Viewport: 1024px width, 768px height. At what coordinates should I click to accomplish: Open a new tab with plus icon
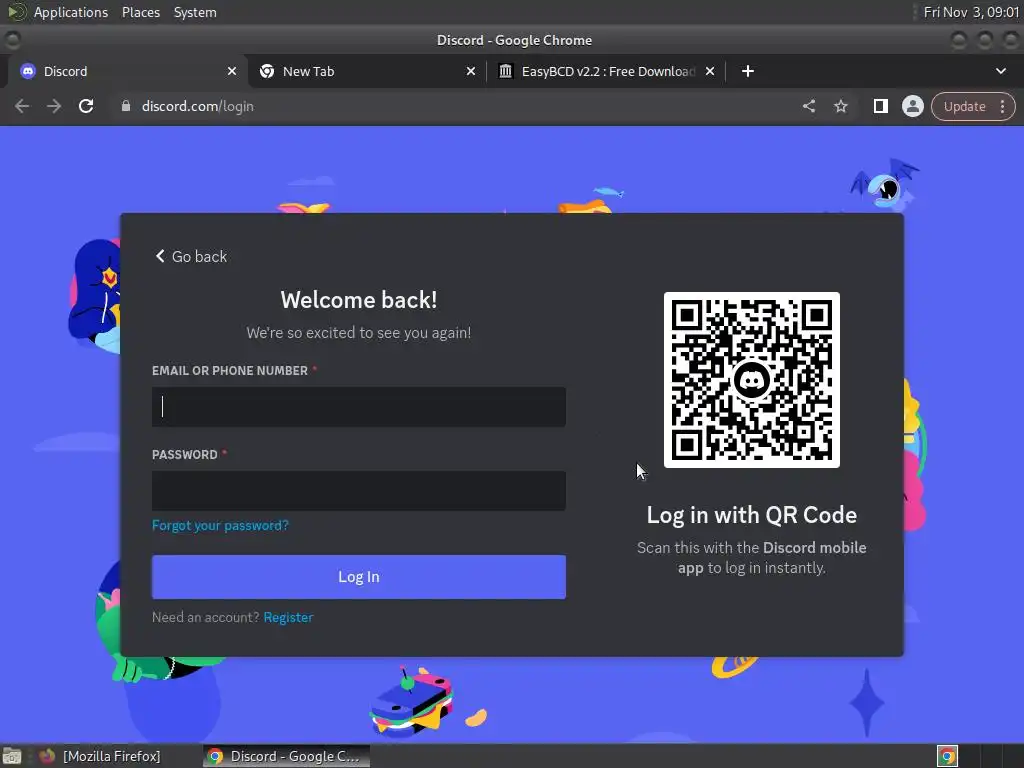748,71
